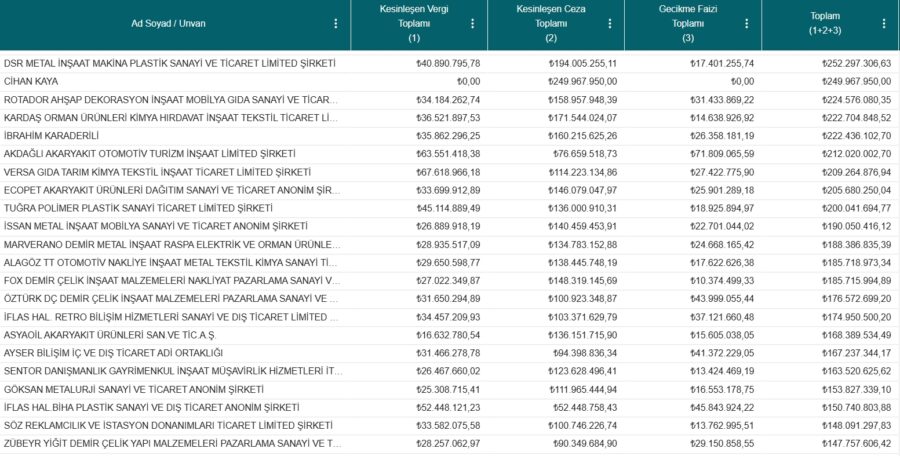900x456 pixels.
Task: Select the AYSER BİLİŞİM name cell
Action: coord(112,354)
